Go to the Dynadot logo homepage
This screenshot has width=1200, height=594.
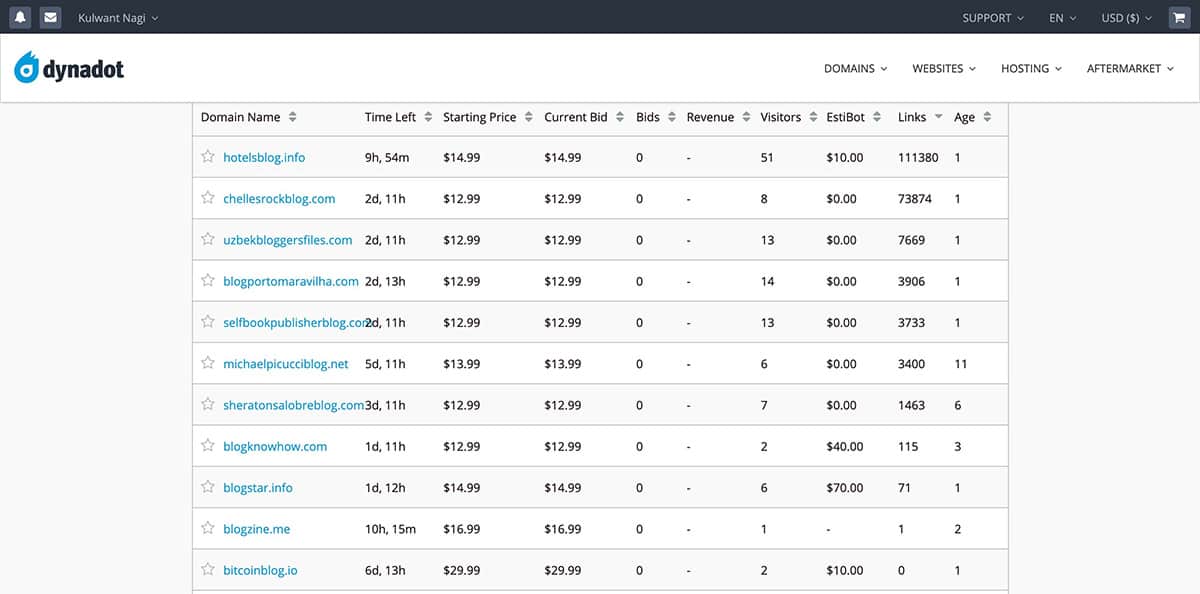69,68
